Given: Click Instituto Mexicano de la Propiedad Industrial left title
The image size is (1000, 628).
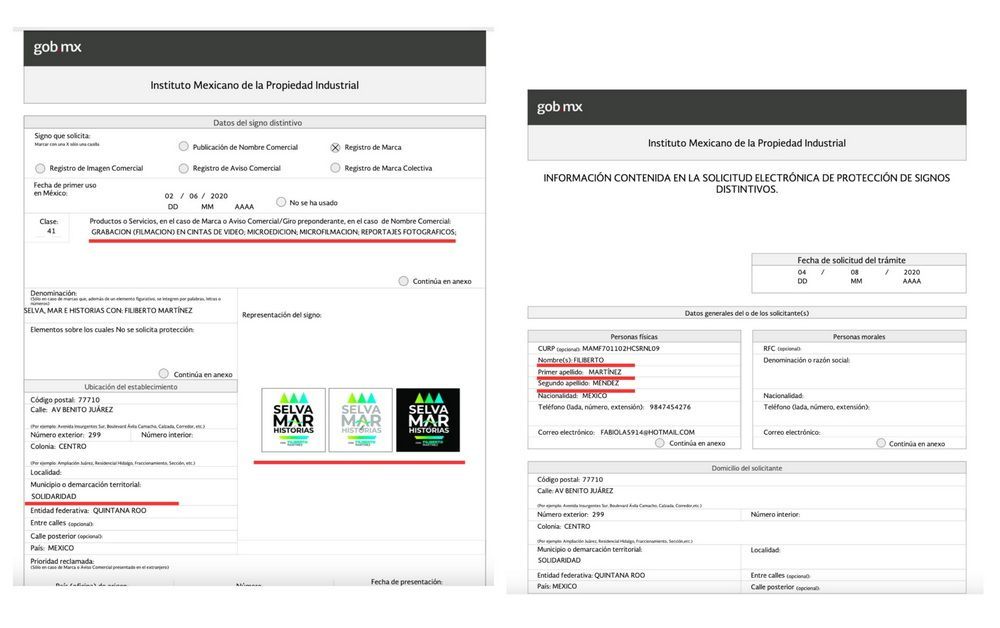Looking at the screenshot, I should tap(254, 85).
